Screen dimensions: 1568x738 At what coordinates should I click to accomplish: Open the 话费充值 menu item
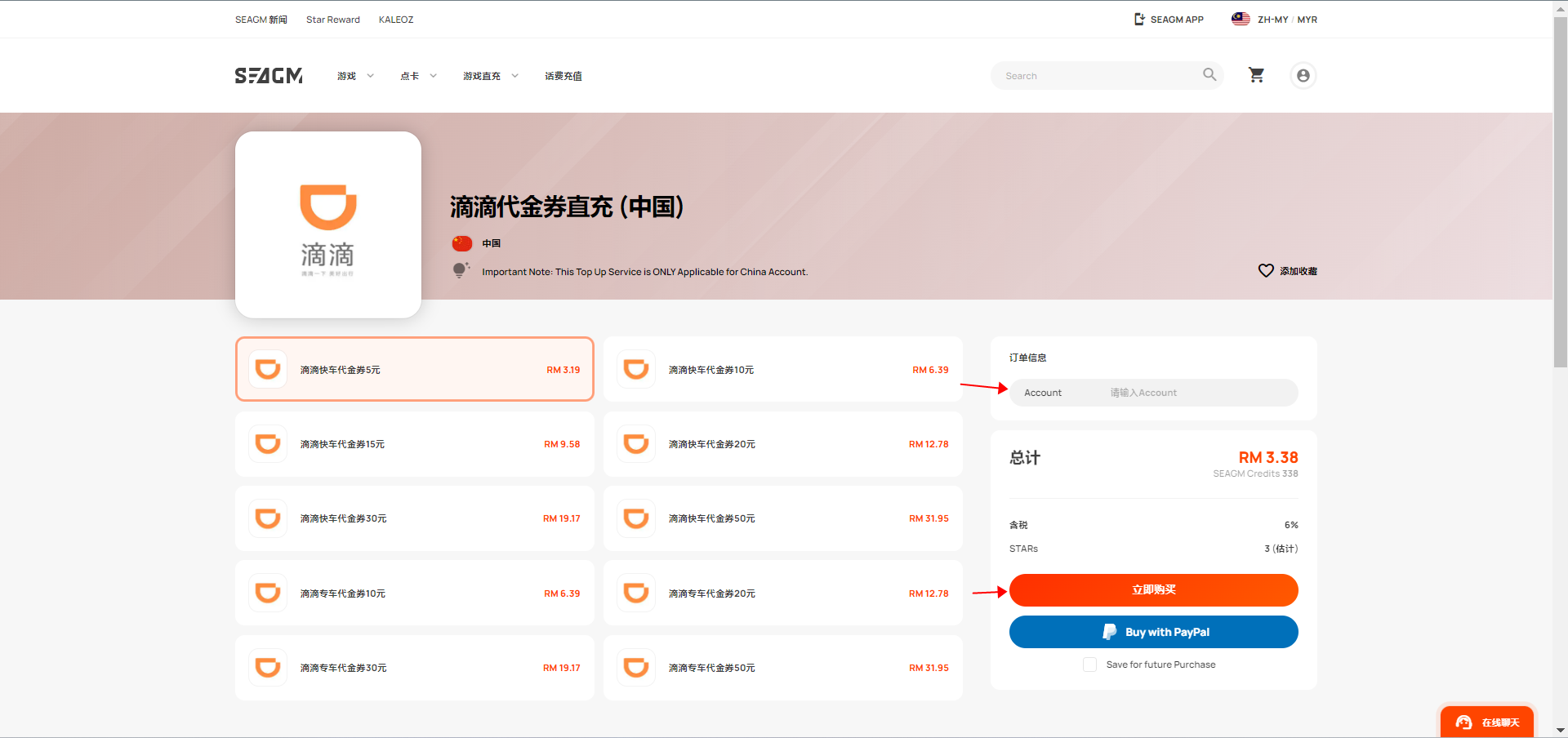click(563, 76)
